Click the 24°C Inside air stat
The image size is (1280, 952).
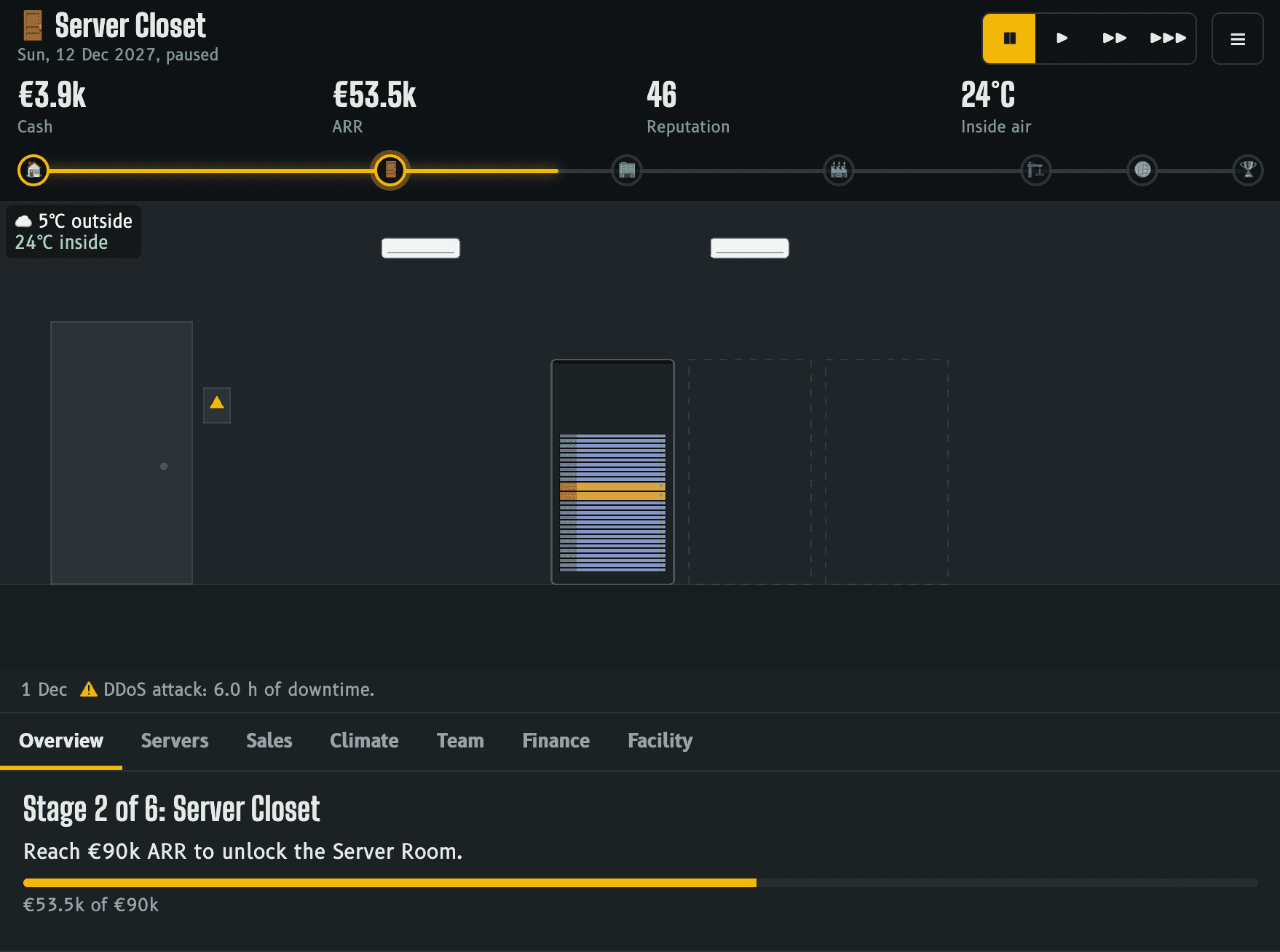(x=996, y=108)
